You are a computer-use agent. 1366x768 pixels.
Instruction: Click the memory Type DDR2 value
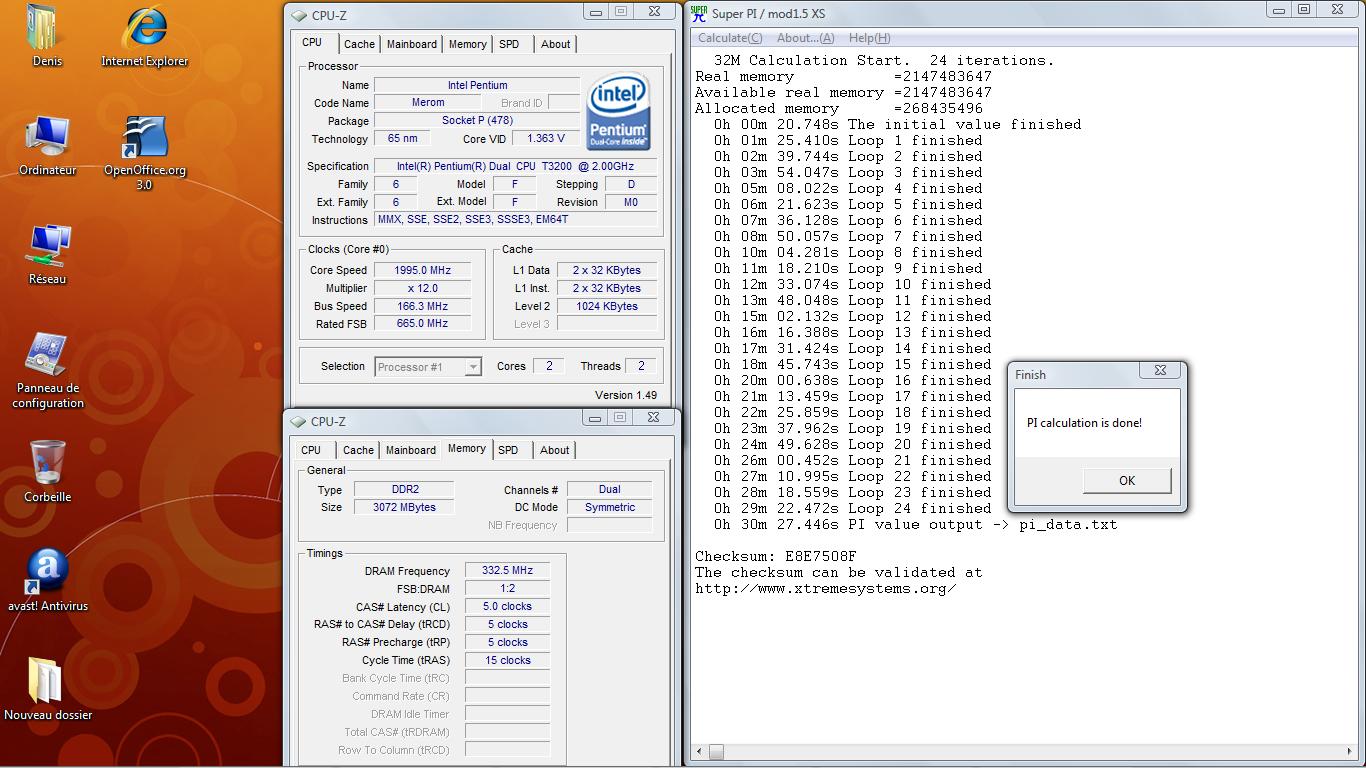pyautogui.click(x=405, y=489)
